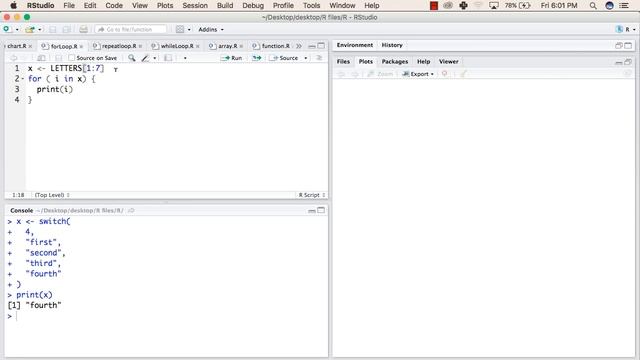The width and height of the screenshot is (640, 360).
Task: Open the Session menu
Action: [x=195, y=5]
